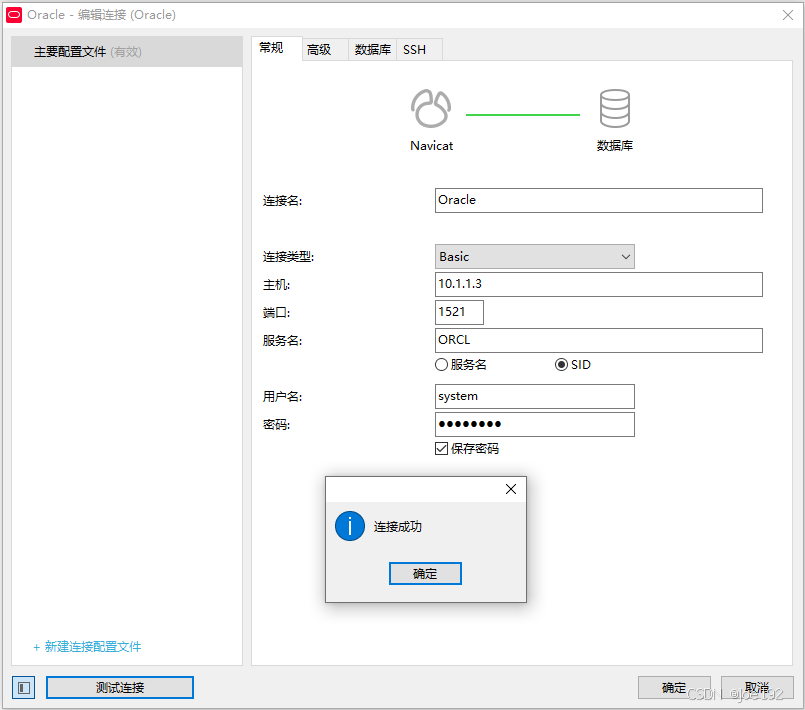Click the 测试连接 button
The image size is (805, 710).
pos(120,687)
